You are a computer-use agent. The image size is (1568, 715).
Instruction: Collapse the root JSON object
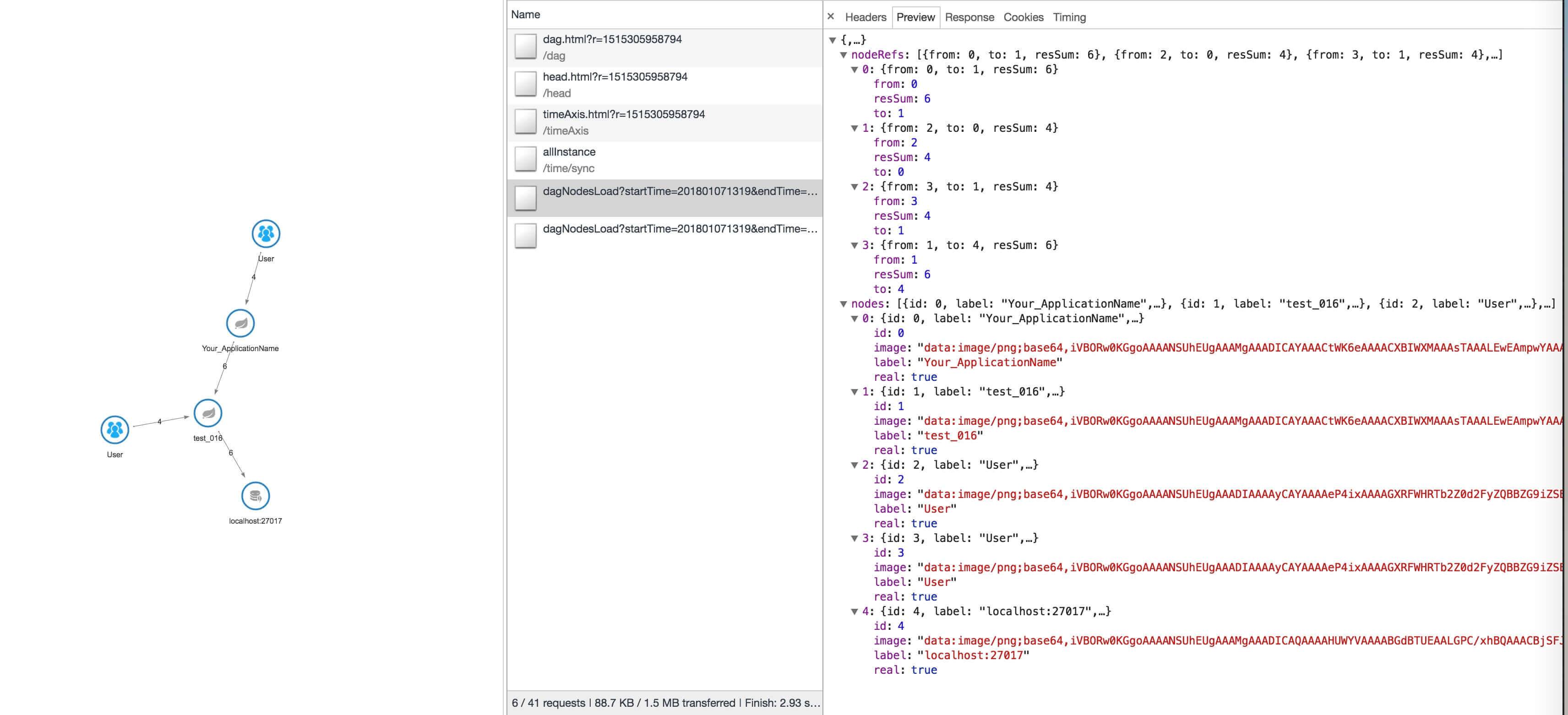pyautogui.click(x=833, y=40)
